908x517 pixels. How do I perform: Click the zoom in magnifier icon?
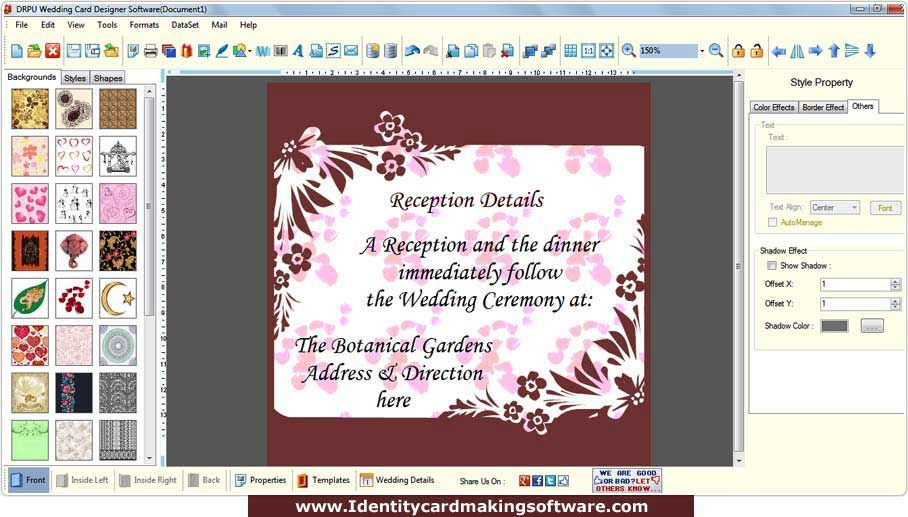pos(628,51)
